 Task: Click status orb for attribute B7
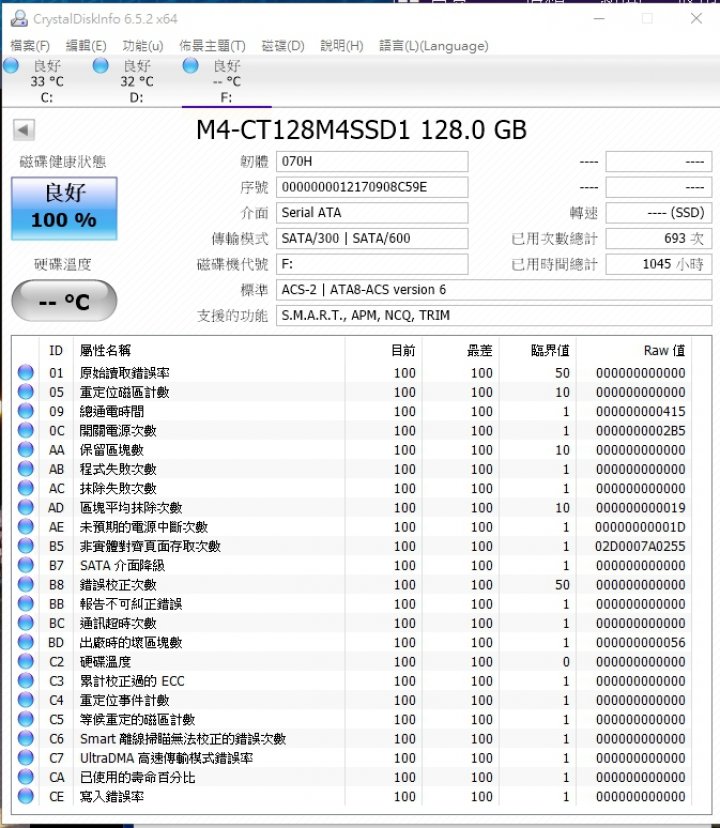click(25, 565)
